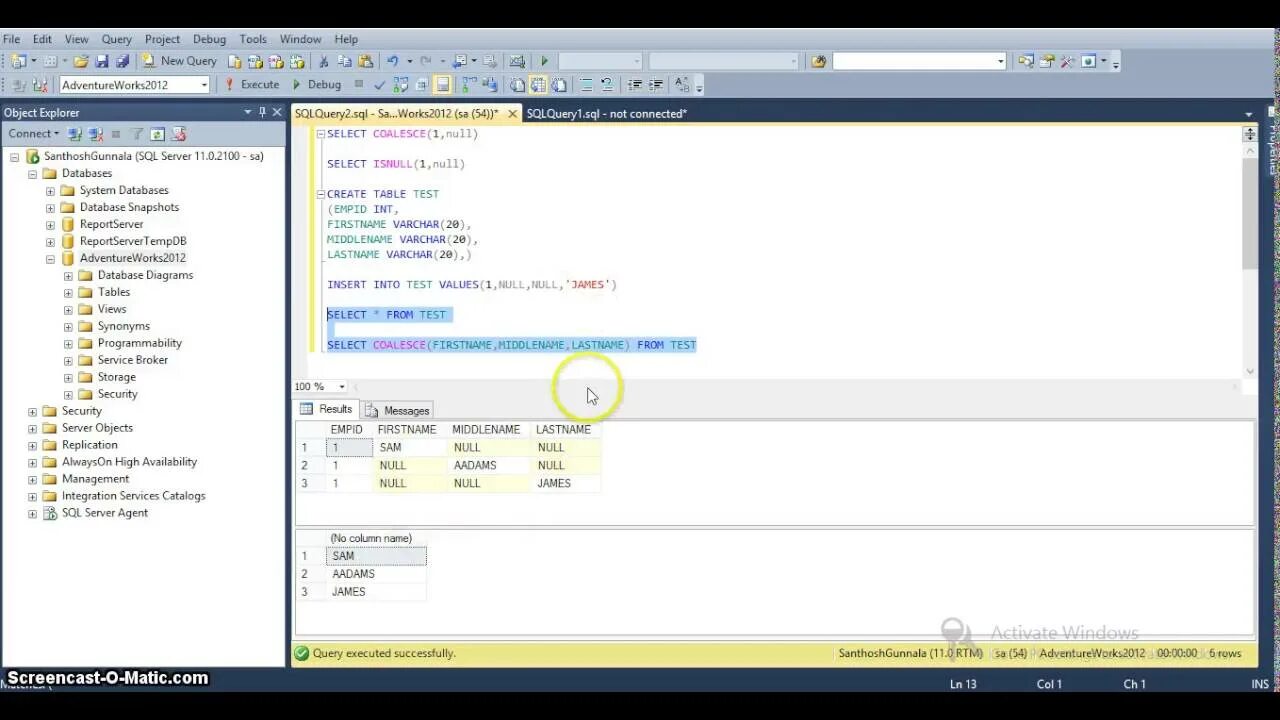Click the Parse checkmark icon

pyautogui.click(x=380, y=85)
